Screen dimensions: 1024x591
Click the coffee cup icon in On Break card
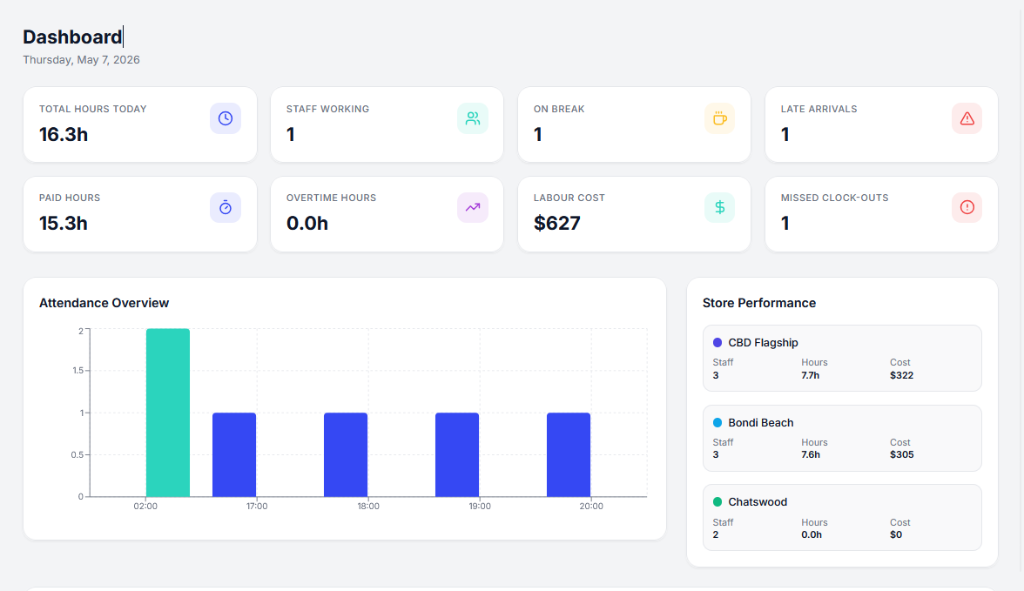[720, 118]
